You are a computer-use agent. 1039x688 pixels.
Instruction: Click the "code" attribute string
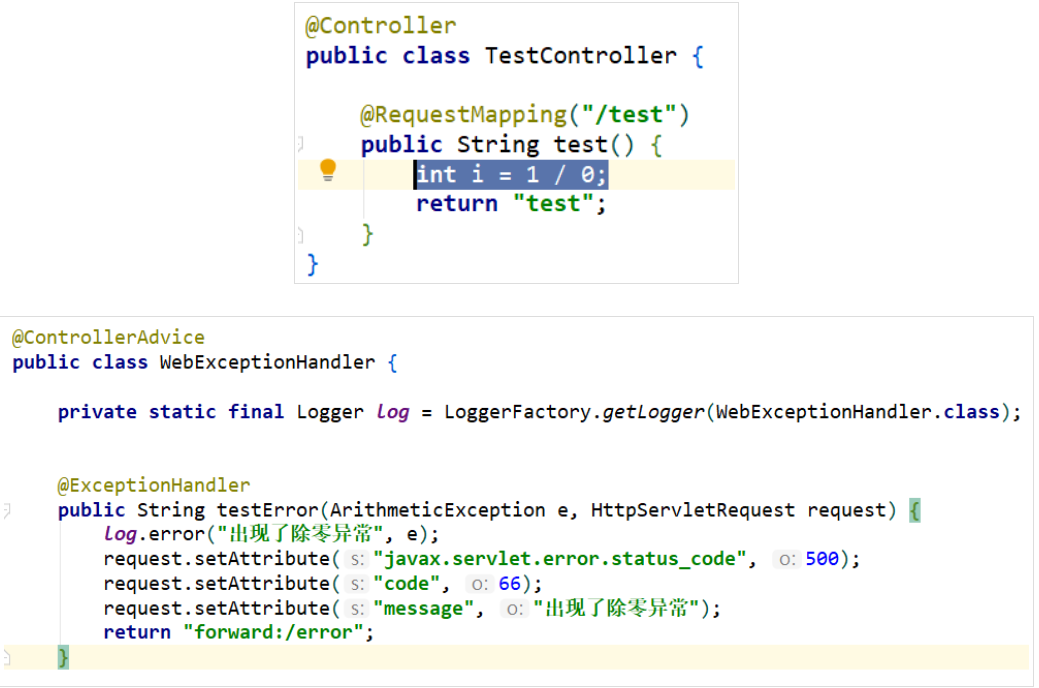[x=406, y=583]
